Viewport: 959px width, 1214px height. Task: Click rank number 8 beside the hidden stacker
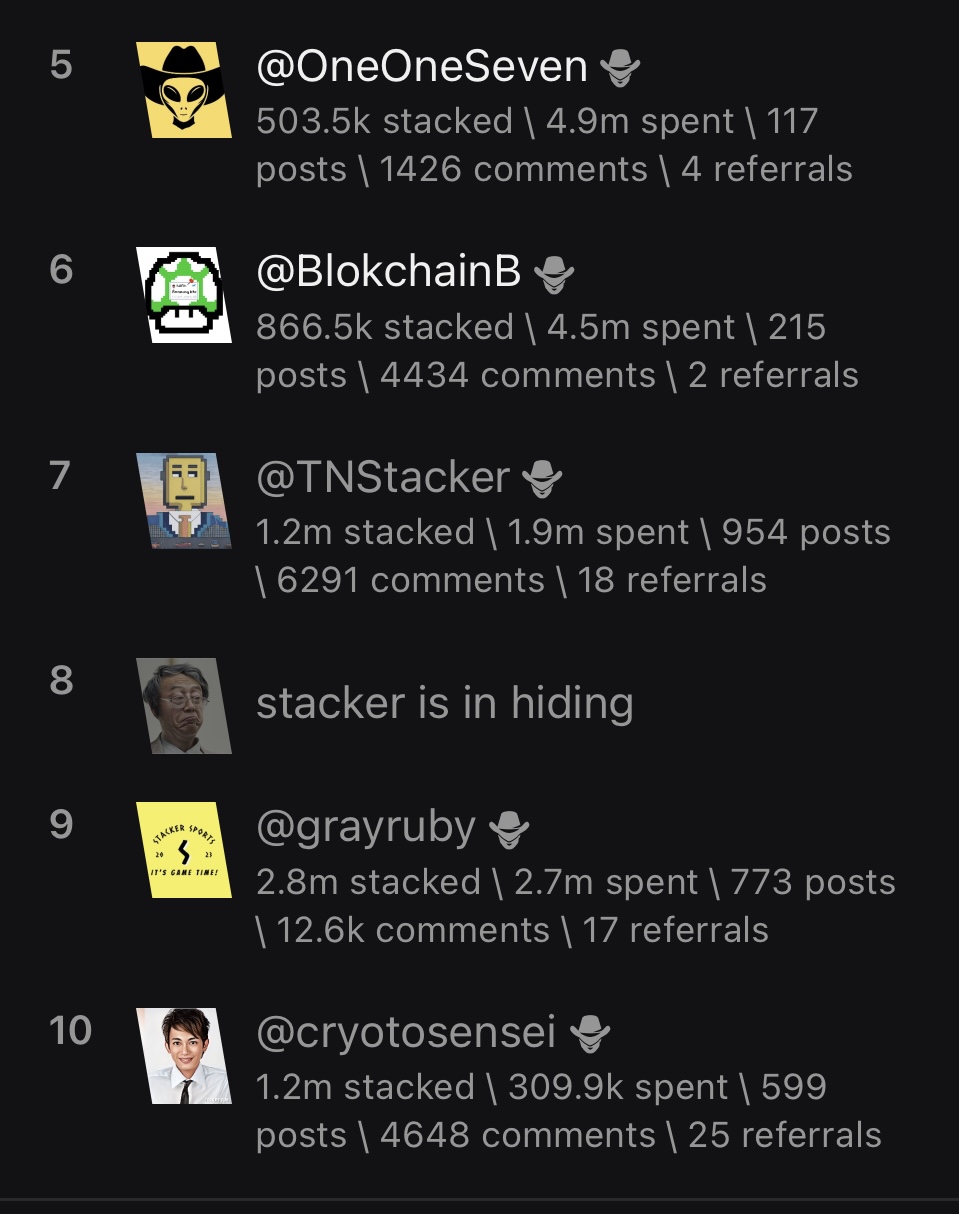61,681
